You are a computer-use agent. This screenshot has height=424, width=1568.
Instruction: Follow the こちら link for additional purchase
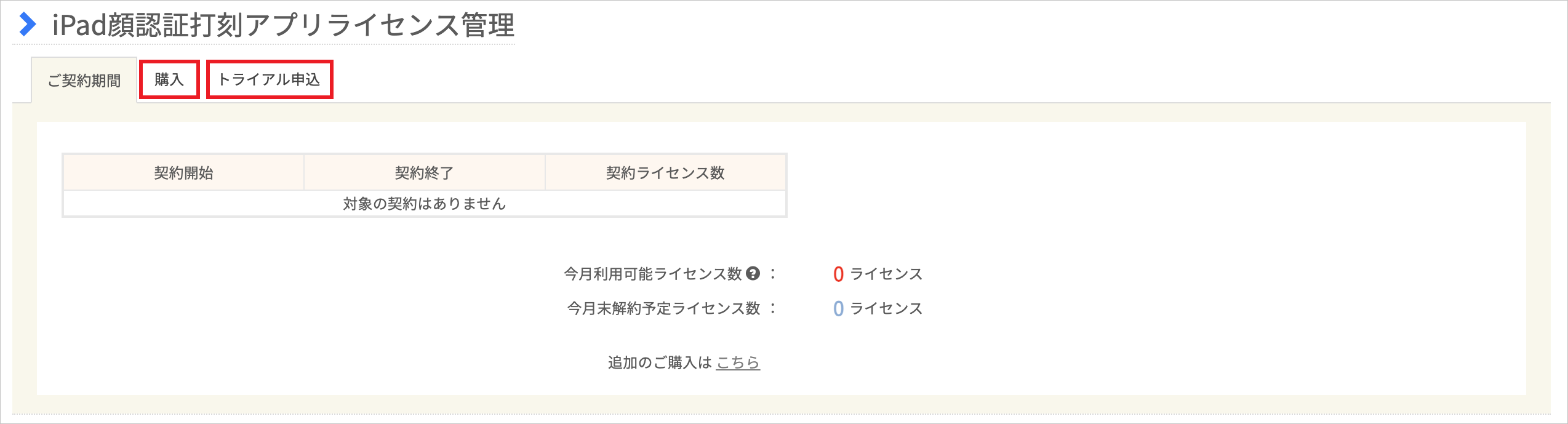click(x=738, y=362)
